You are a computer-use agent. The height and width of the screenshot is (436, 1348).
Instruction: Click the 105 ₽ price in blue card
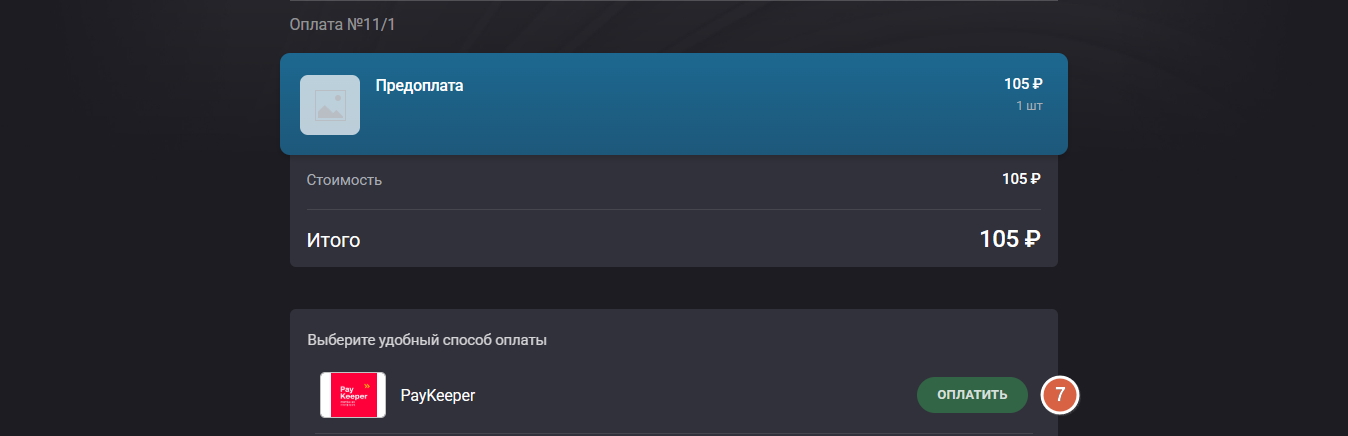[x=1023, y=84]
